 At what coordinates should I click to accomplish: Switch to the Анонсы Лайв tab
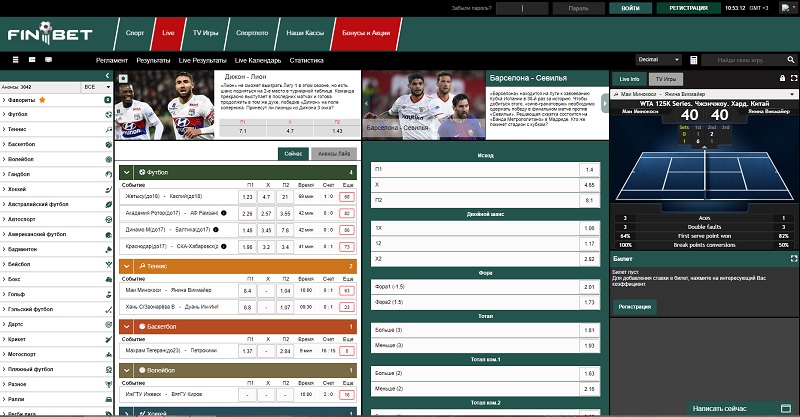tap(334, 154)
